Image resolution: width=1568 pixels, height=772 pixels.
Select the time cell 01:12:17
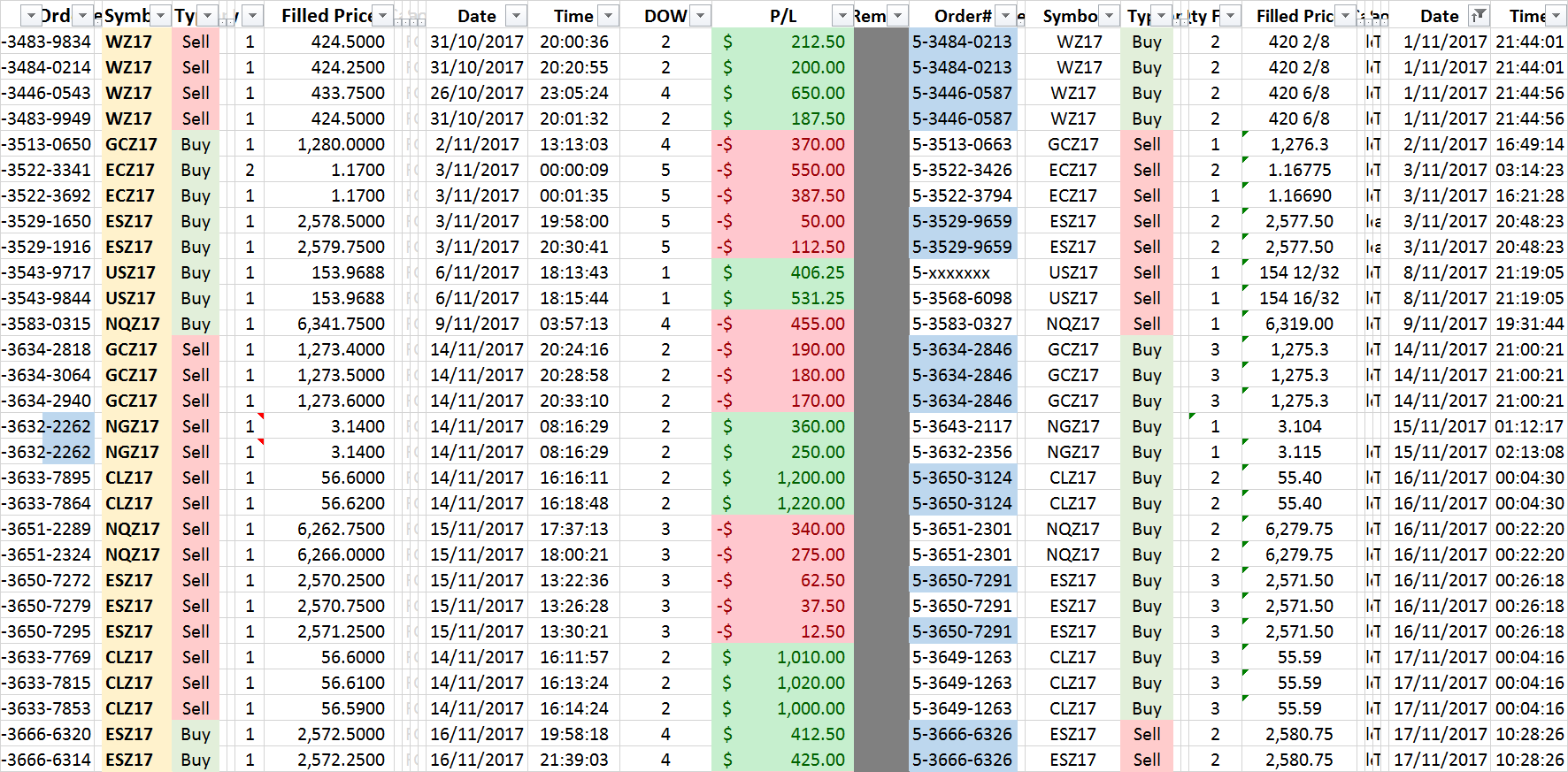tap(1530, 426)
